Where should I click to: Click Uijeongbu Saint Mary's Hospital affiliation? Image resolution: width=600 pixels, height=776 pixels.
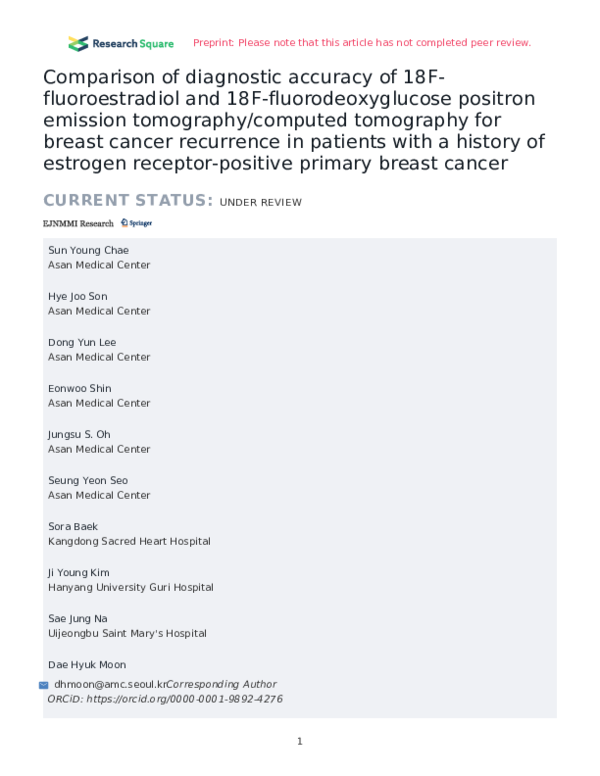click(x=130, y=633)
